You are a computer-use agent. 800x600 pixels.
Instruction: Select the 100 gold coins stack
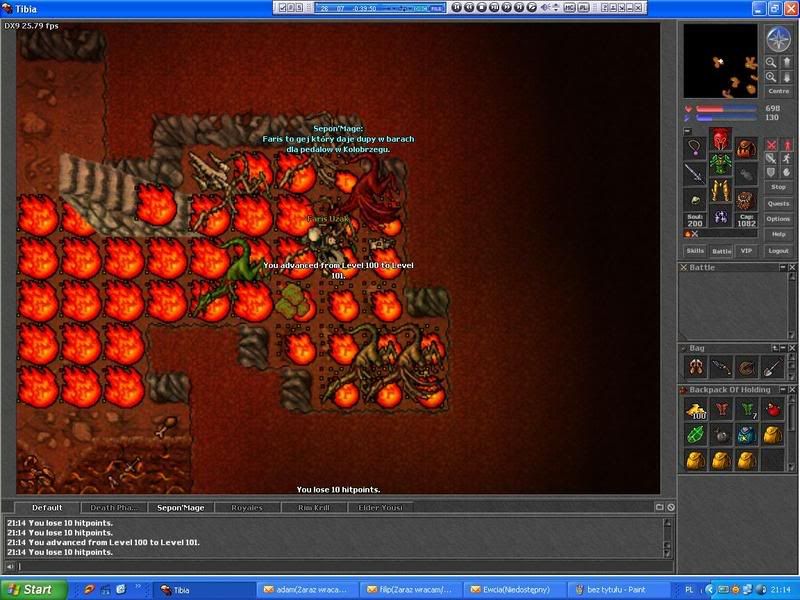click(x=696, y=410)
